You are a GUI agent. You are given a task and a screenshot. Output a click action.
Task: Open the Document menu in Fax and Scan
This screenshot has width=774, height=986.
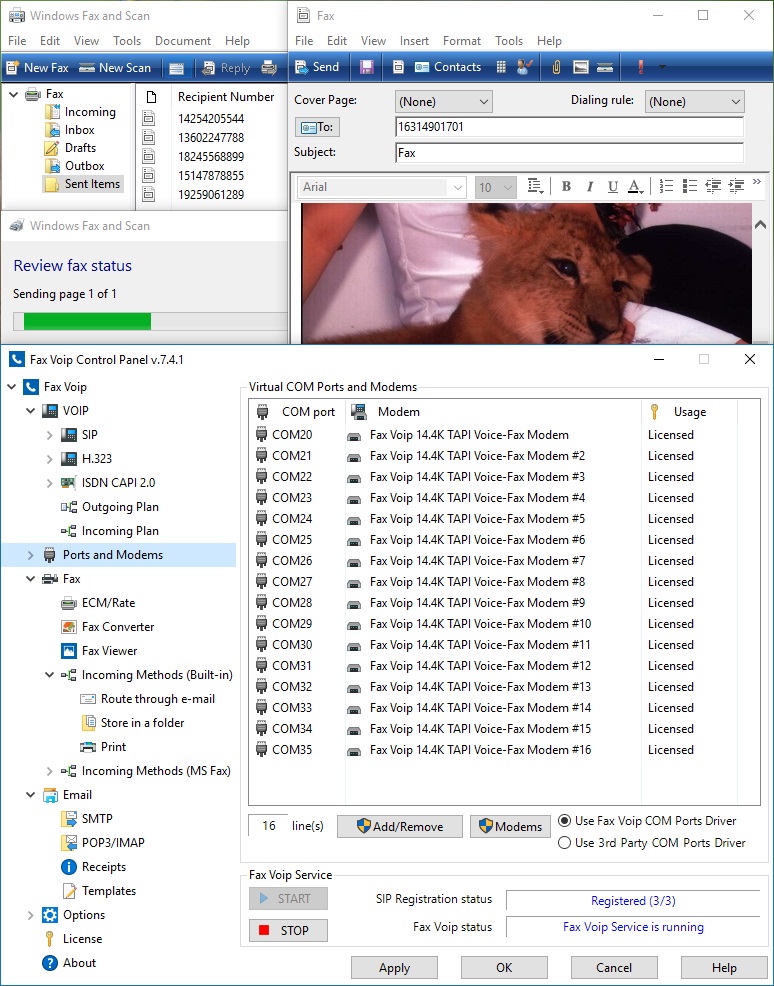click(183, 41)
